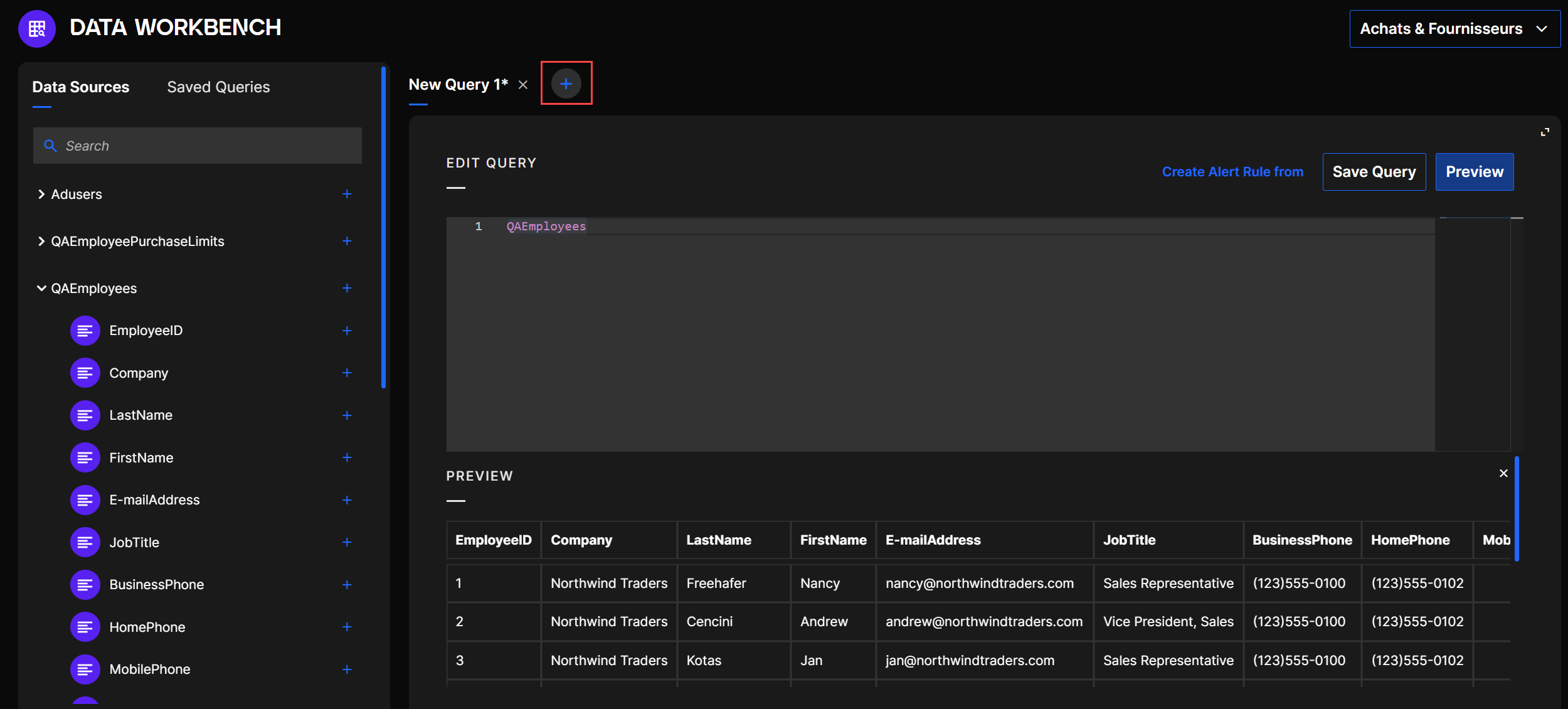Click the expand editor fullscreen icon

tap(1545, 132)
